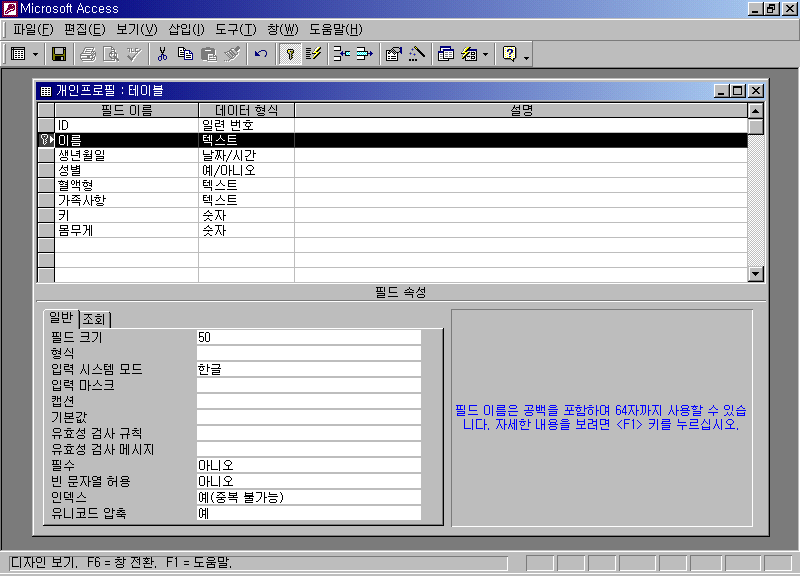
Task: Click the 일련 번호 data type cell
Action: [x=246, y=125]
